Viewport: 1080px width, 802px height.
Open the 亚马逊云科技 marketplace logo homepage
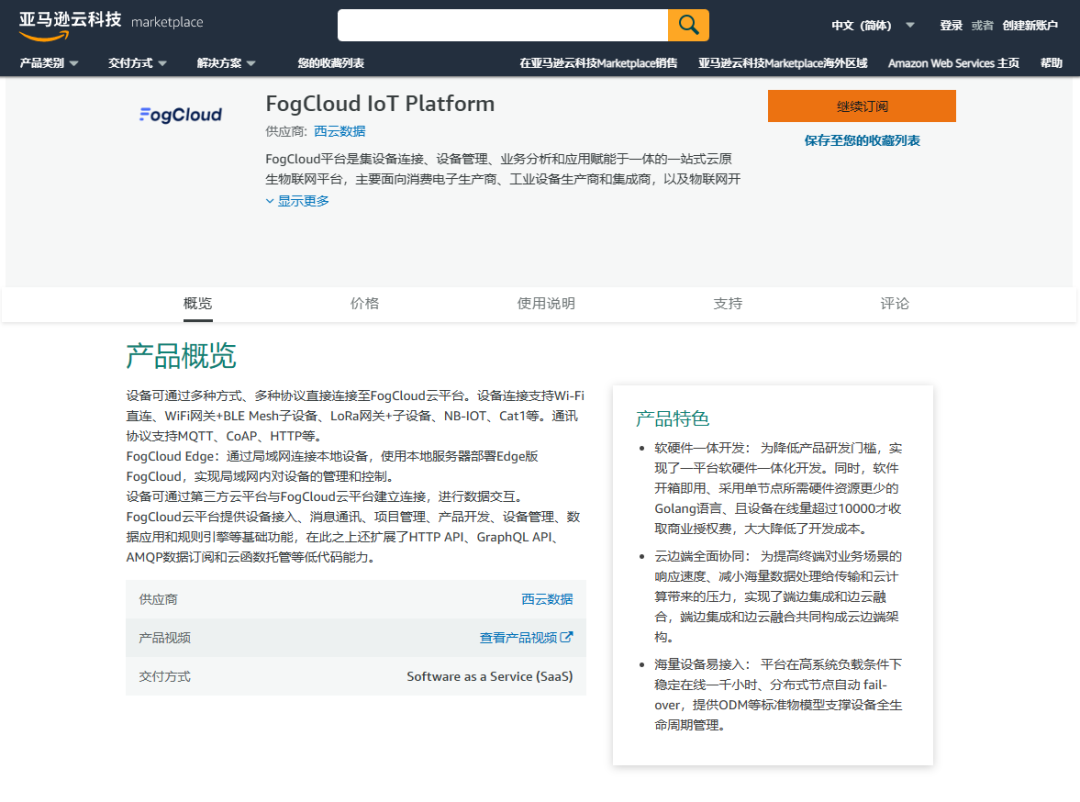tap(111, 25)
